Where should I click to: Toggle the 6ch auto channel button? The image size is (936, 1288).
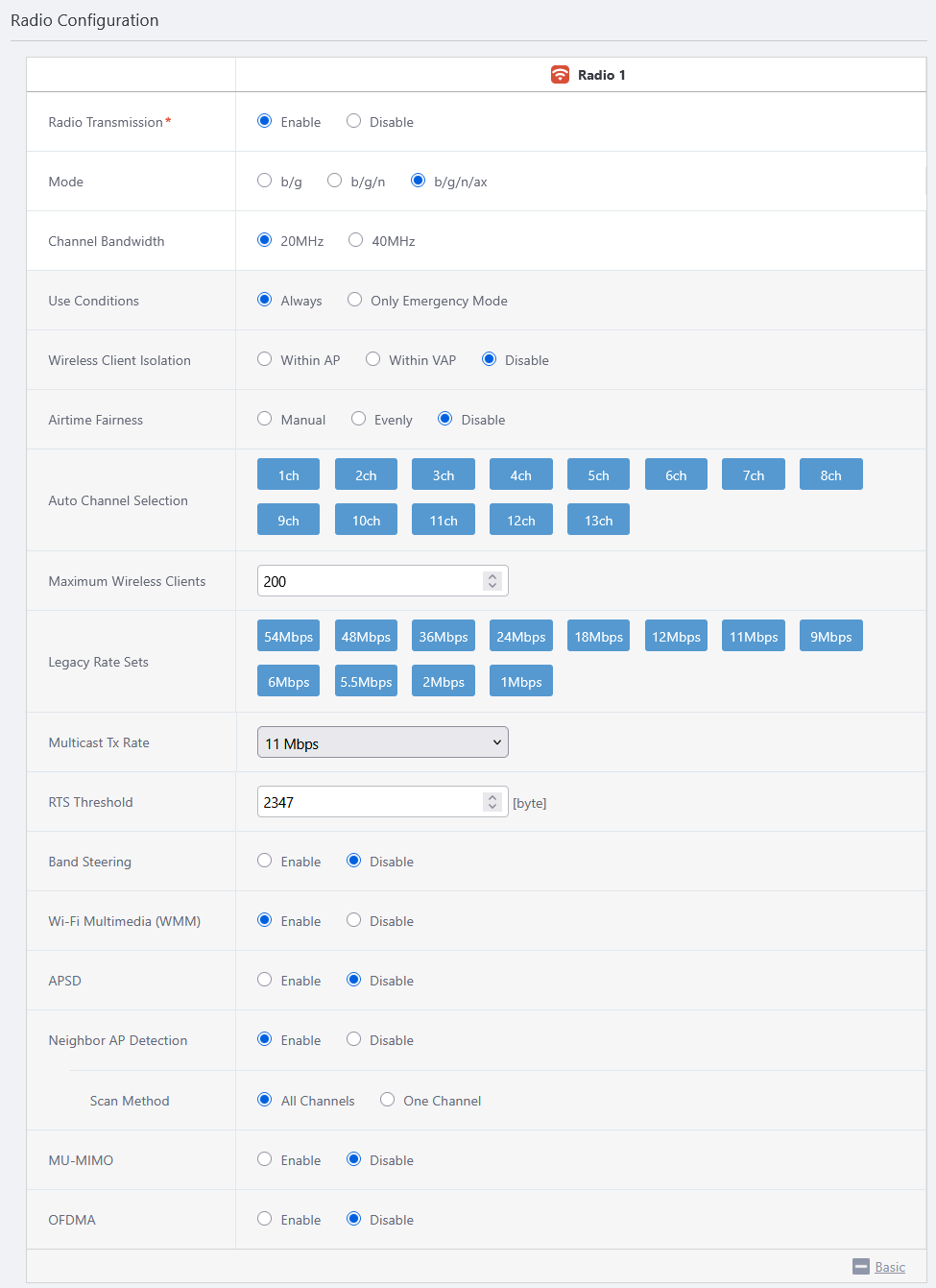676,474
